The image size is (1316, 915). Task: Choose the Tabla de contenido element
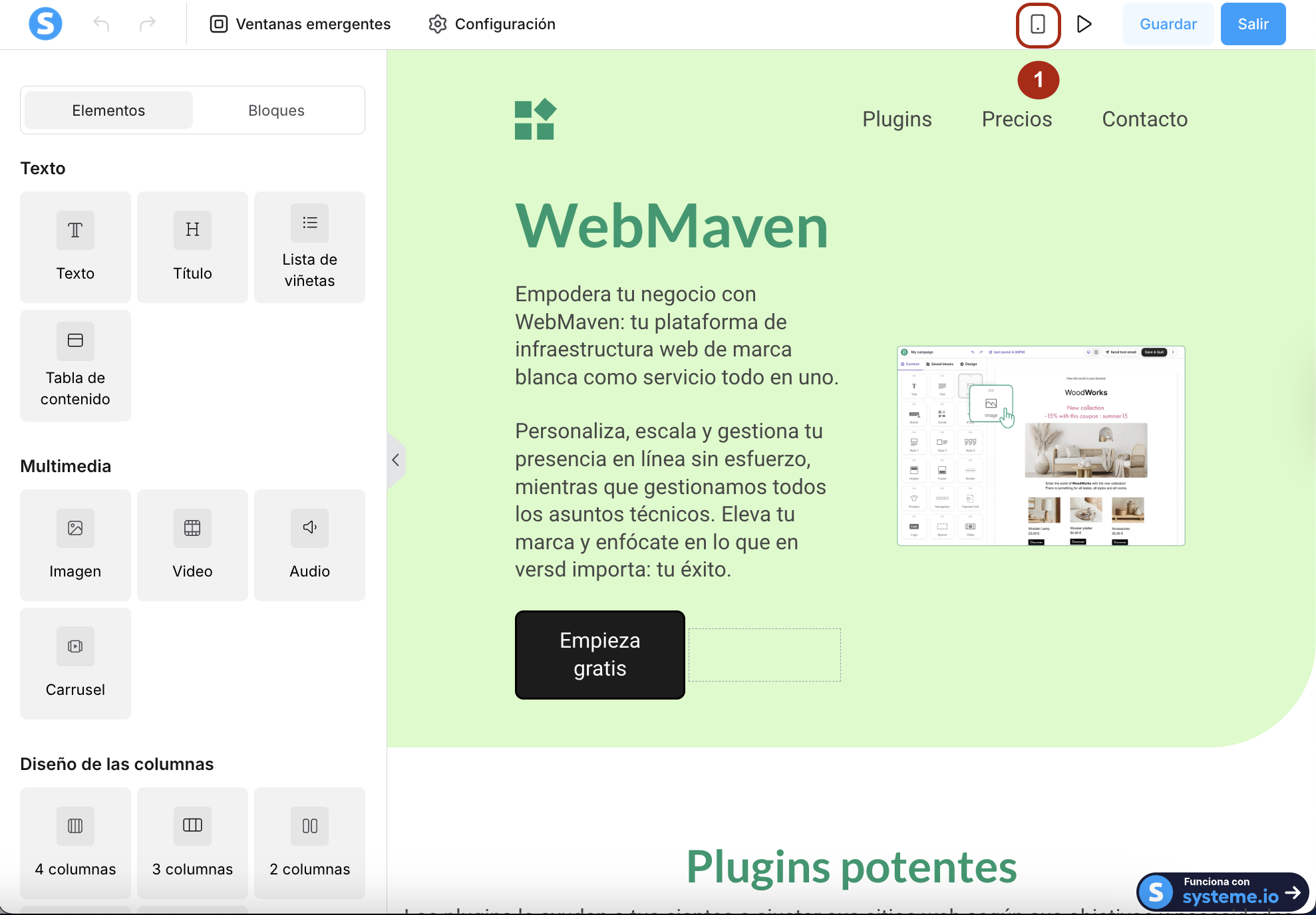pos(75,365)
